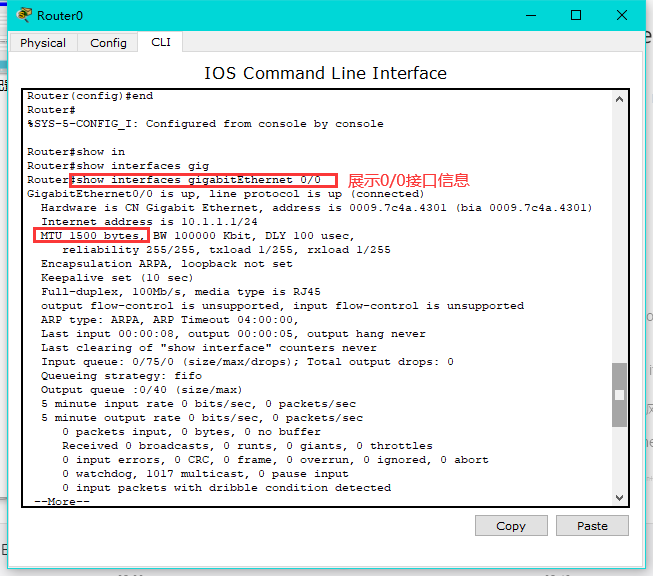Click '5 minute output rate' line

coord(202,418)
